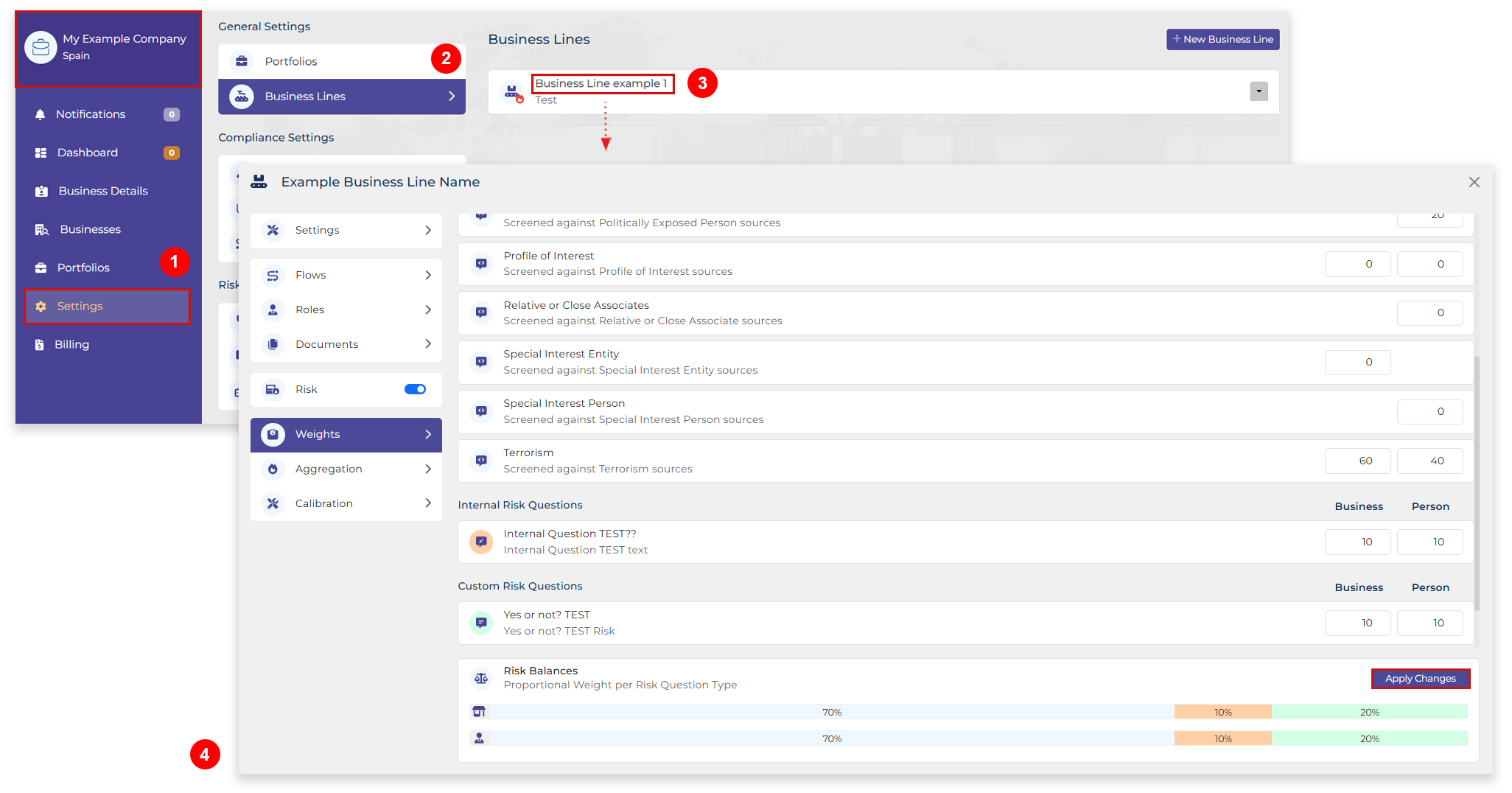Click the Flows icon

click(x=273, y=275)
